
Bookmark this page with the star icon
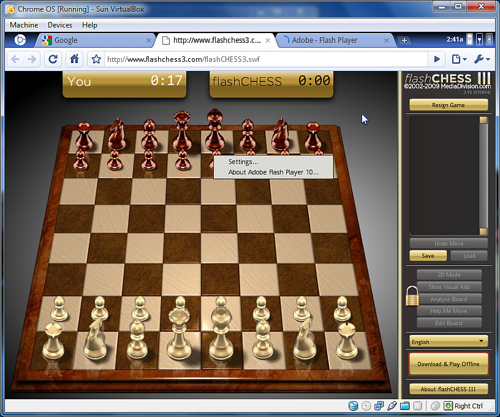coord(96,59)
